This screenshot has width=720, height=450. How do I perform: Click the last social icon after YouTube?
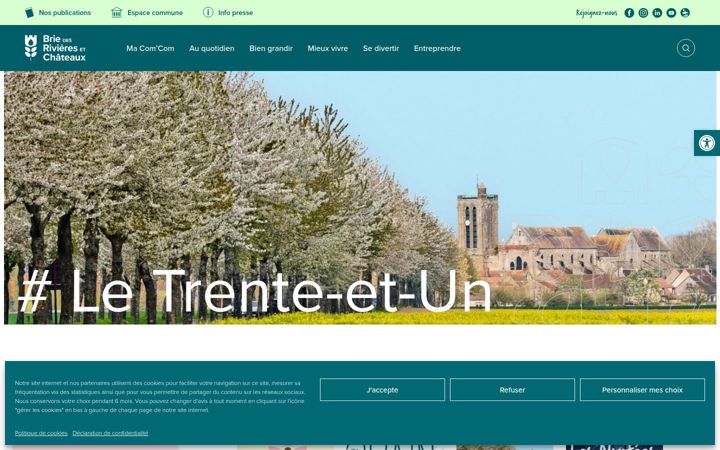[685, 13]
